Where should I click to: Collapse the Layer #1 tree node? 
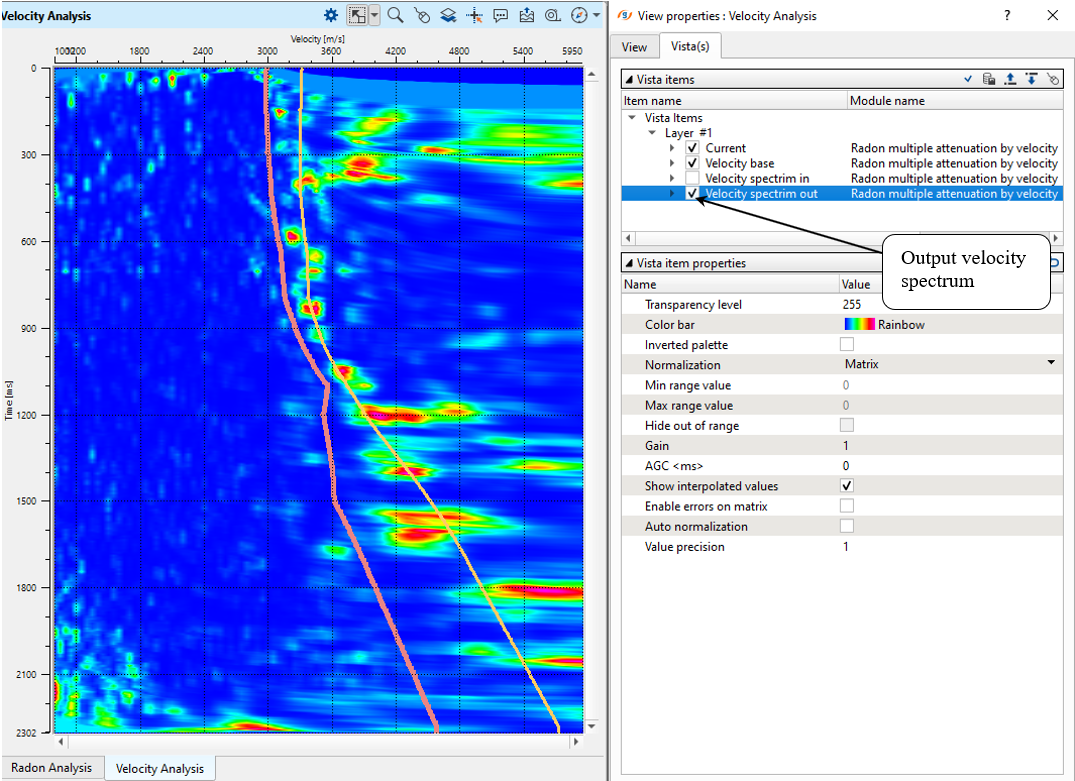651,133
